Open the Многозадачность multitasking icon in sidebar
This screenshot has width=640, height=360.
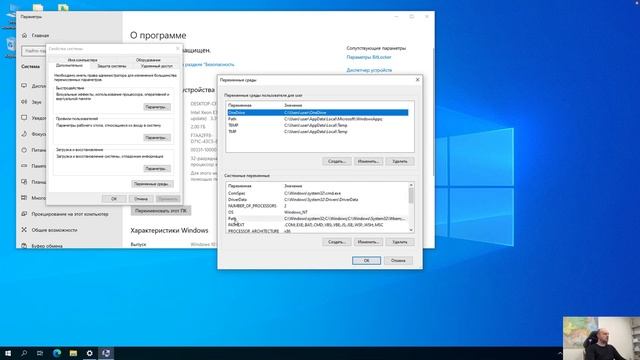point(24,198)
